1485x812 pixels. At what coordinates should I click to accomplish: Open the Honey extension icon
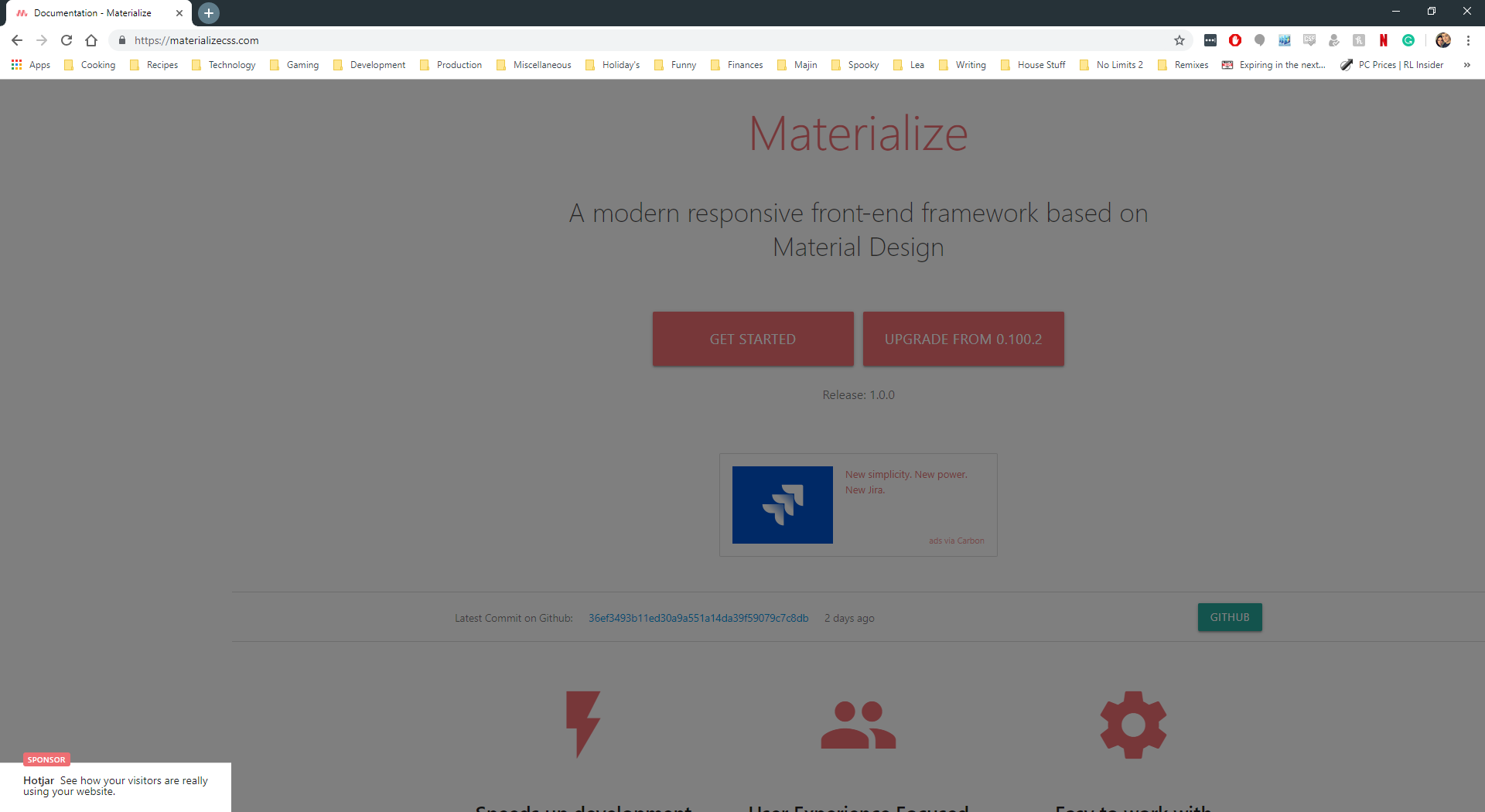click(1359, 40)
